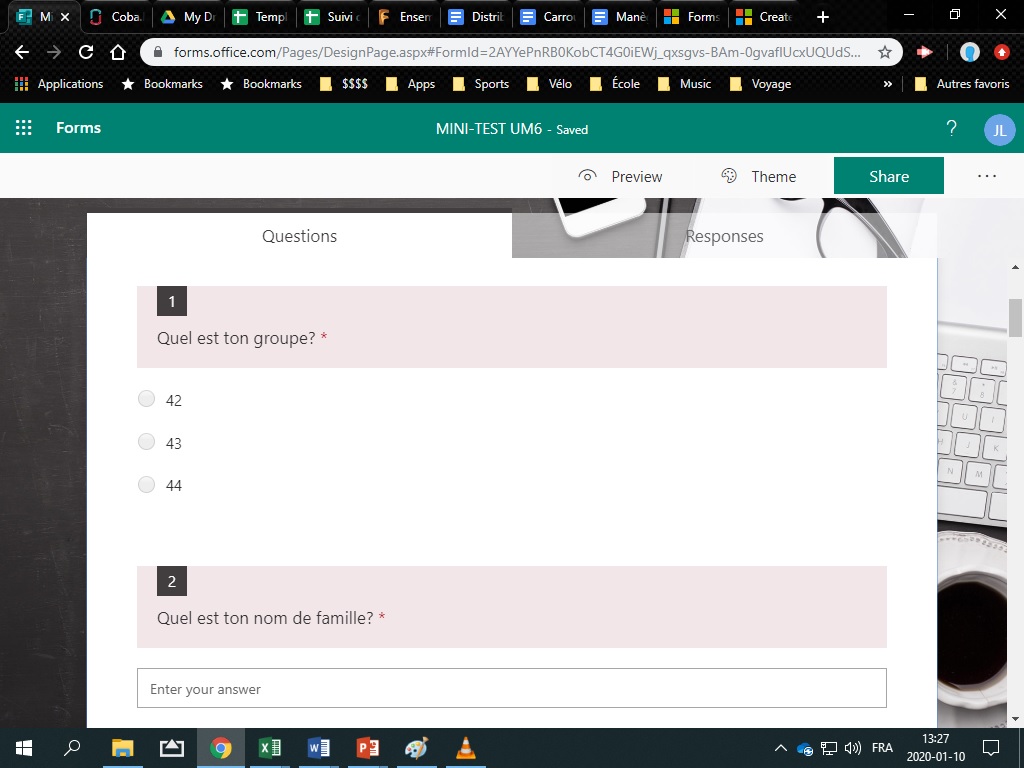Image resolution: width=1024 pixels, height=768 pixels.
Task: Open the Voyage bookmarks folder
Action: pos(760,84)
